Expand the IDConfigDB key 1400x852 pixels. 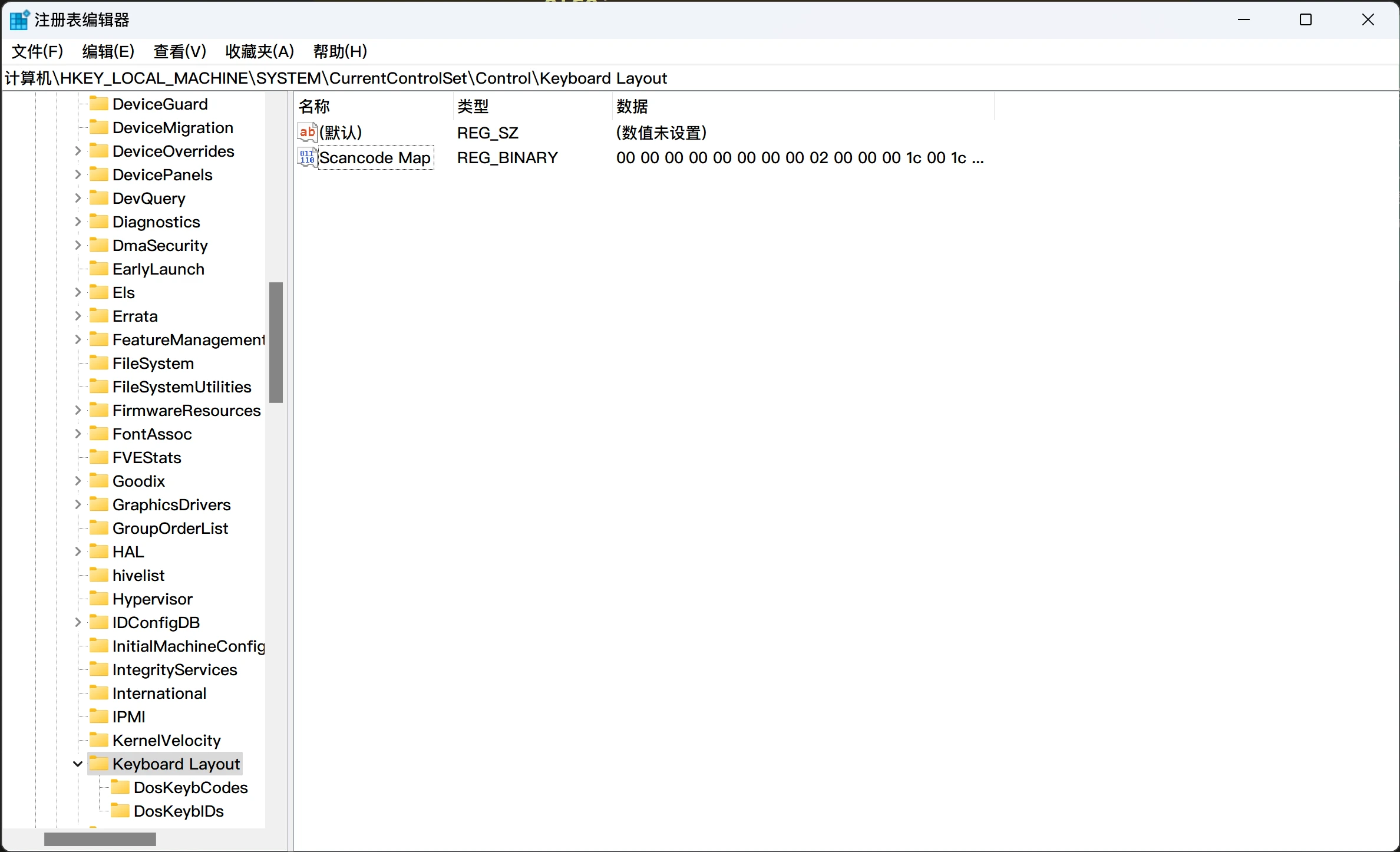78,622
